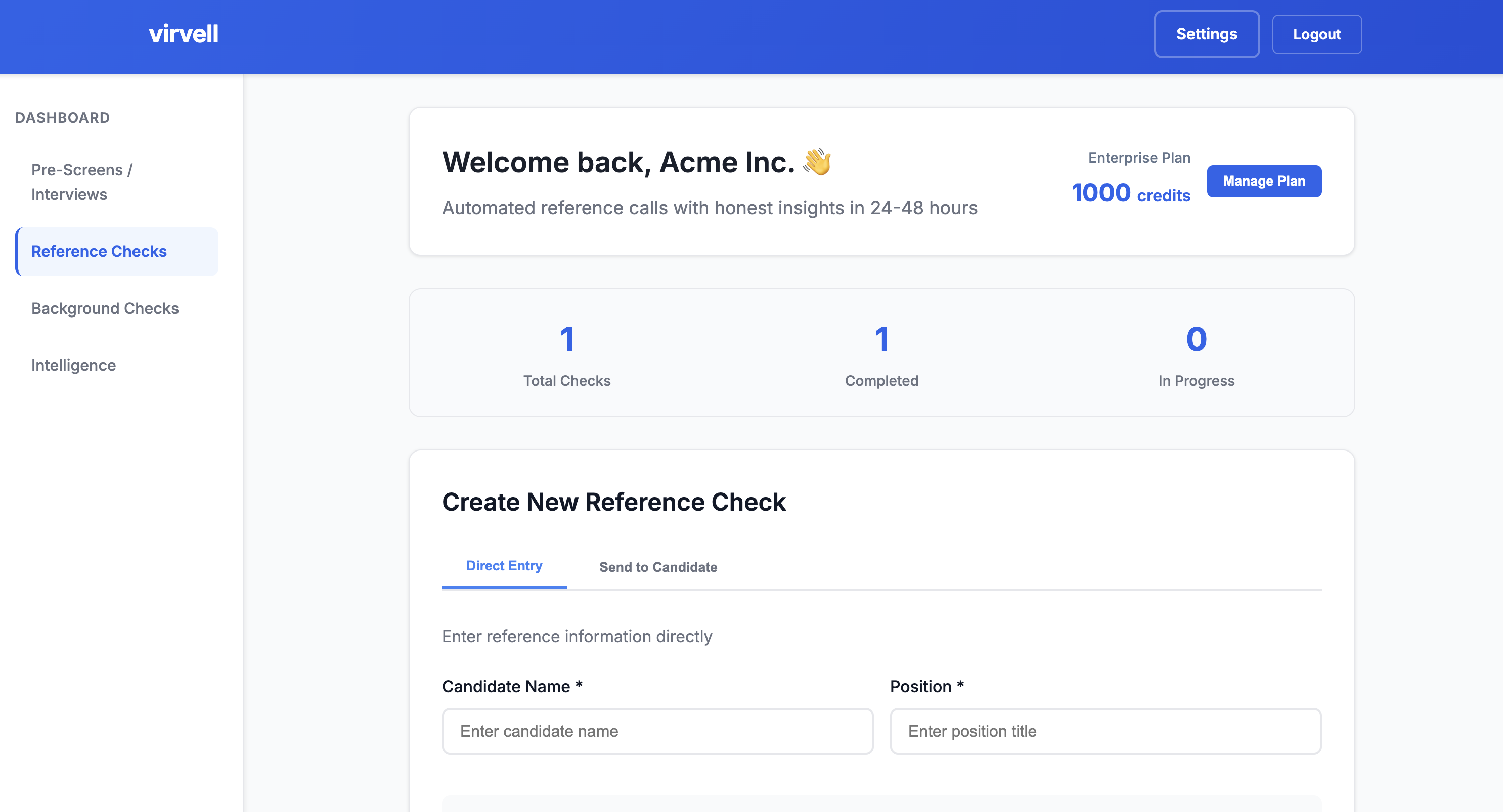Open Settings from the top bar
This screenshot has height=812, width=1503.
tap(1207, 34)
